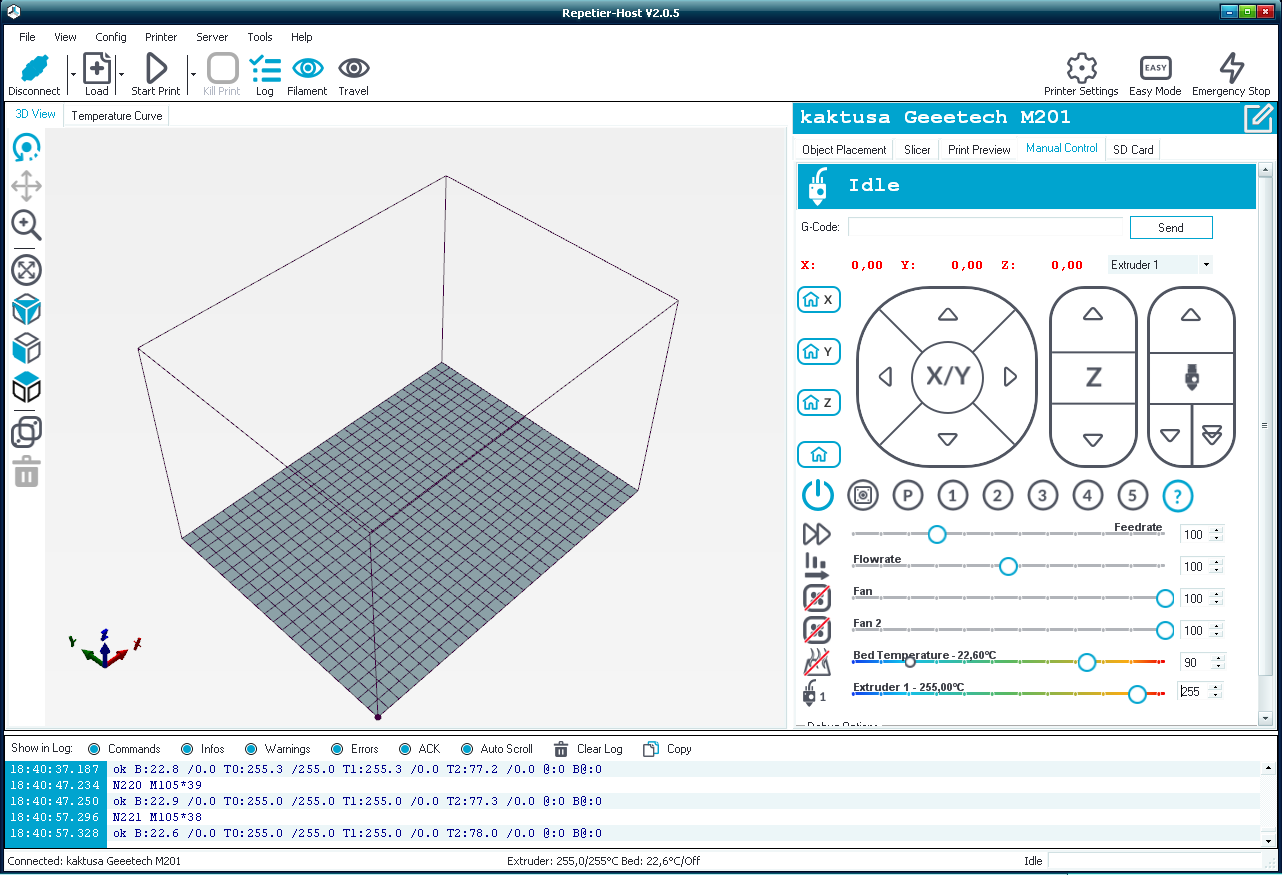The image size is (1282, 875).
Task: Switch to the Slicer tab
Action: pyautogui.click(x=917, y=149)
